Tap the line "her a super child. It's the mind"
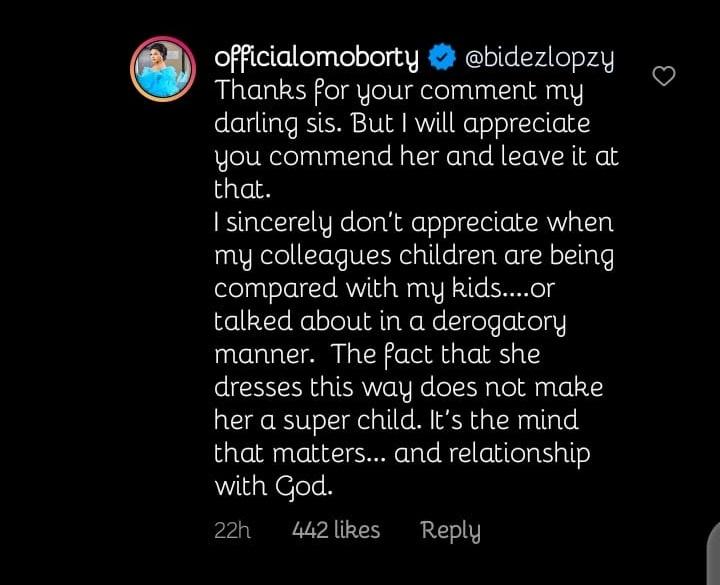The width and height of the screenshot is (720, 585). point(396,420)
